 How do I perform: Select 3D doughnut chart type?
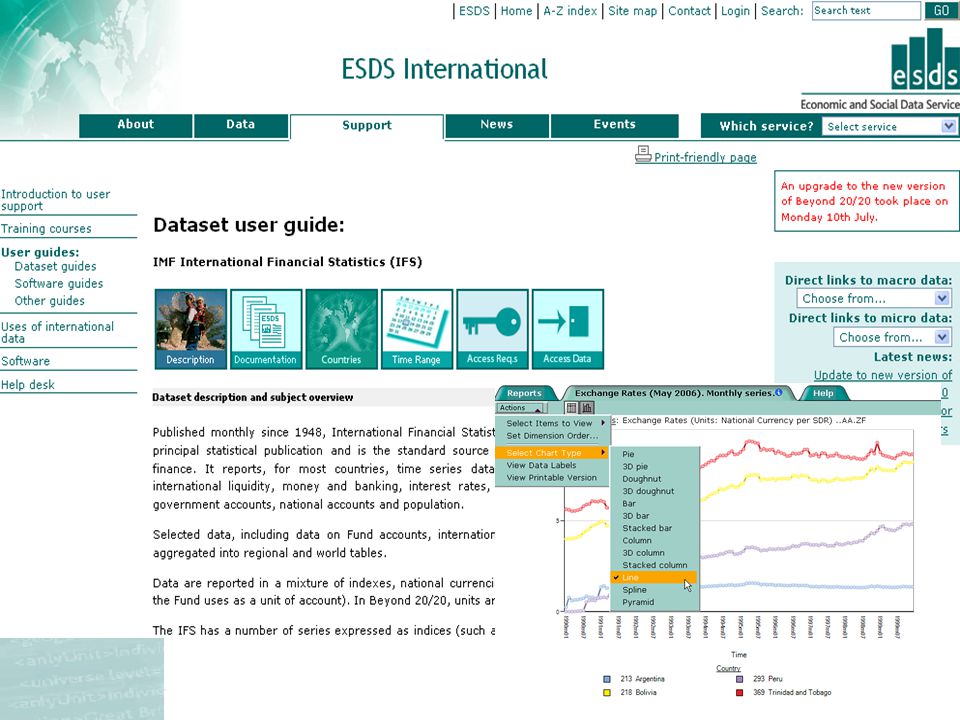pyautogui.click(x=654, y=491)
